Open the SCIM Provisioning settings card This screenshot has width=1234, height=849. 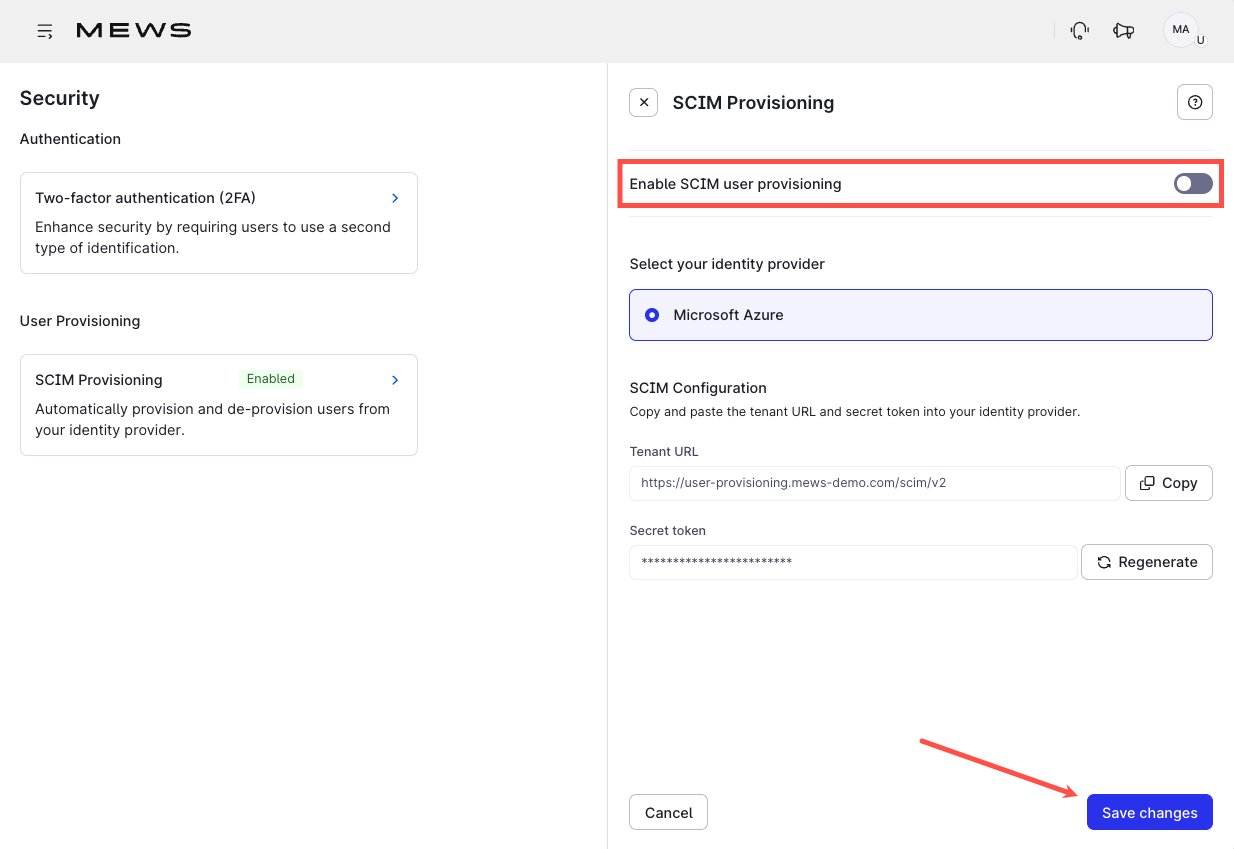coord(218,405)
